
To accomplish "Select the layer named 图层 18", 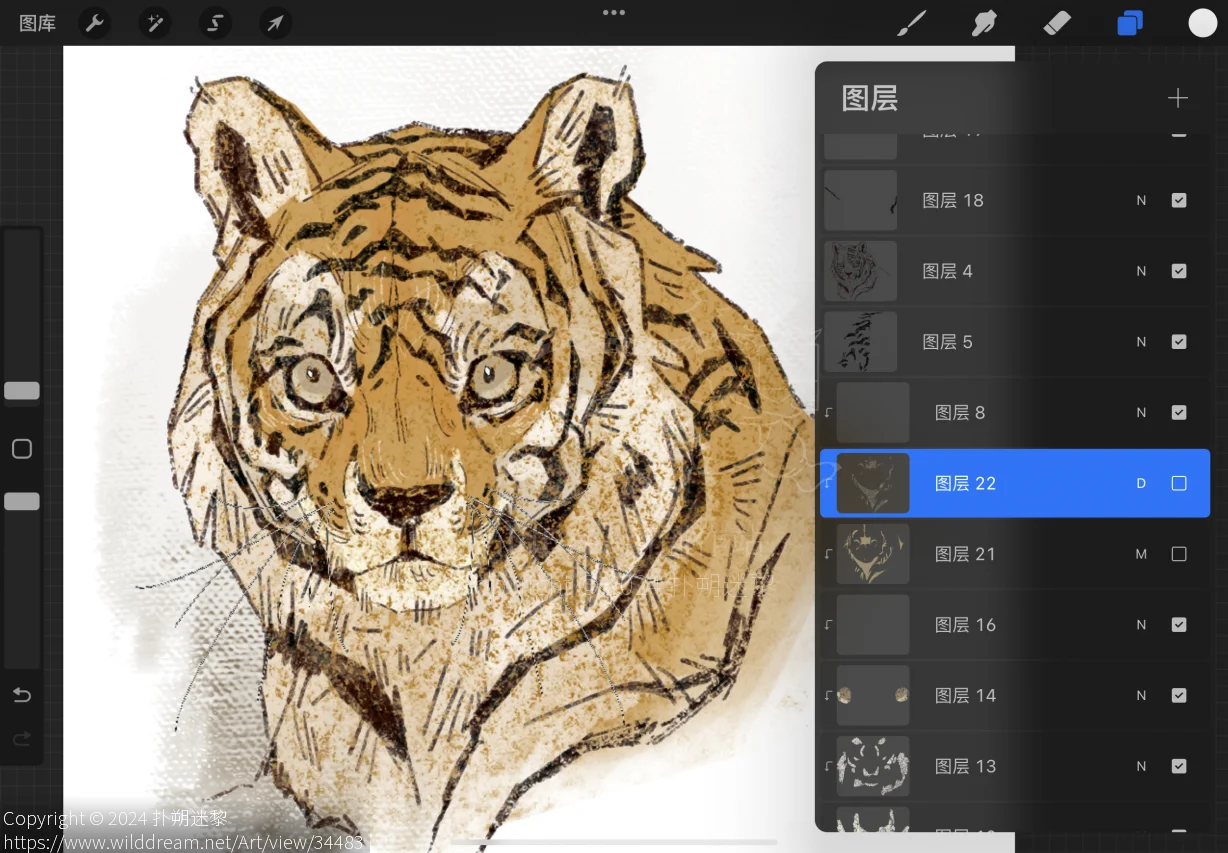I will [x=953, y=200].
